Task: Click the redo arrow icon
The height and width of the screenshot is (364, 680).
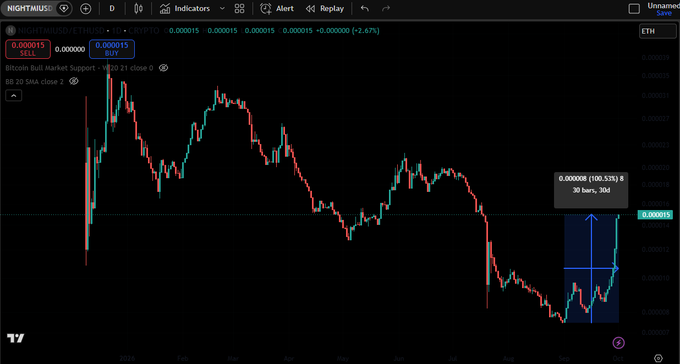Action: point(386,8)
